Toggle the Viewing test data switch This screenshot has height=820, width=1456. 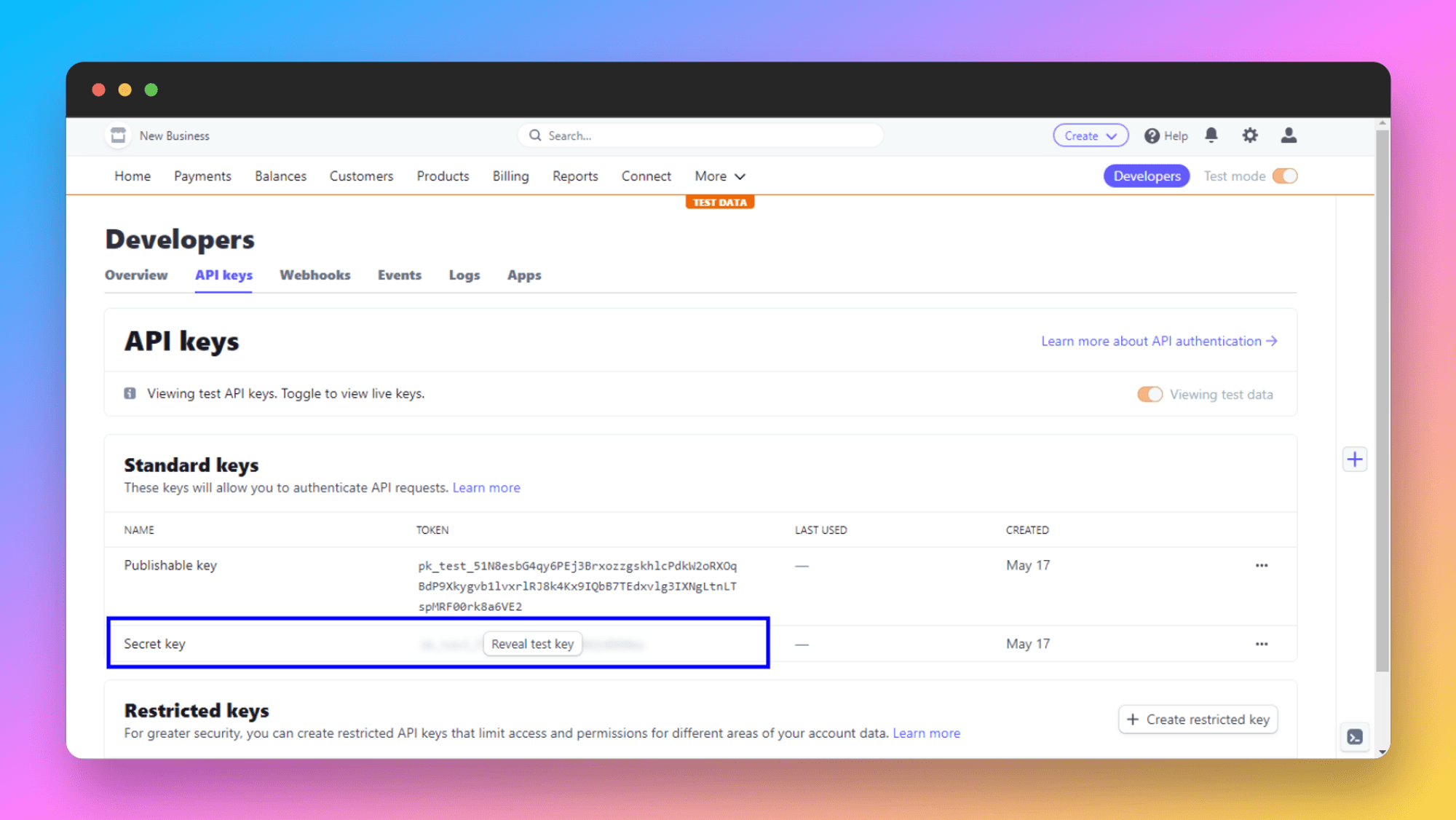[x=1150, y=394]
